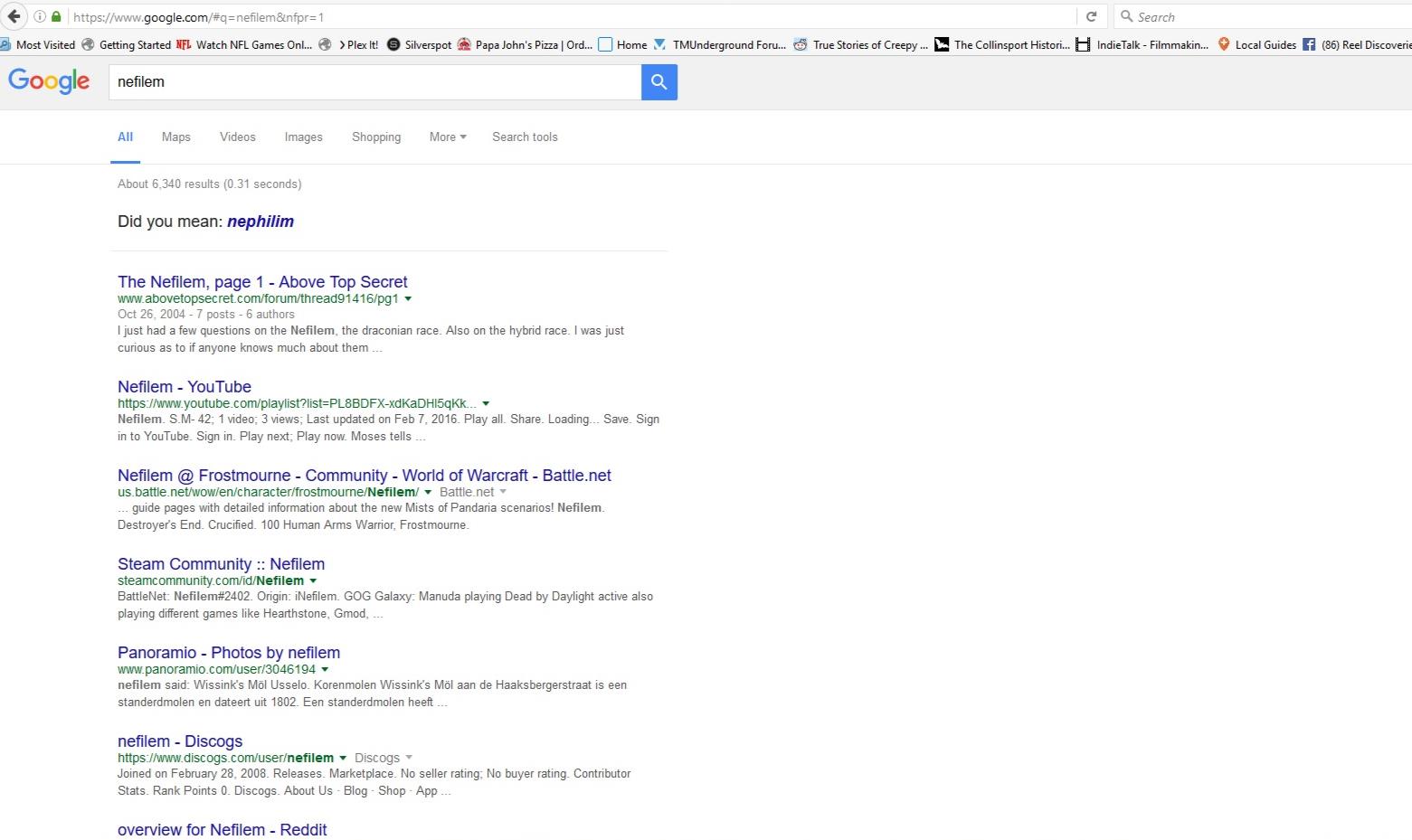Open the Nefilem - YouTube result
Screen dimensions: 1412x840
click(x=185, y=387)
